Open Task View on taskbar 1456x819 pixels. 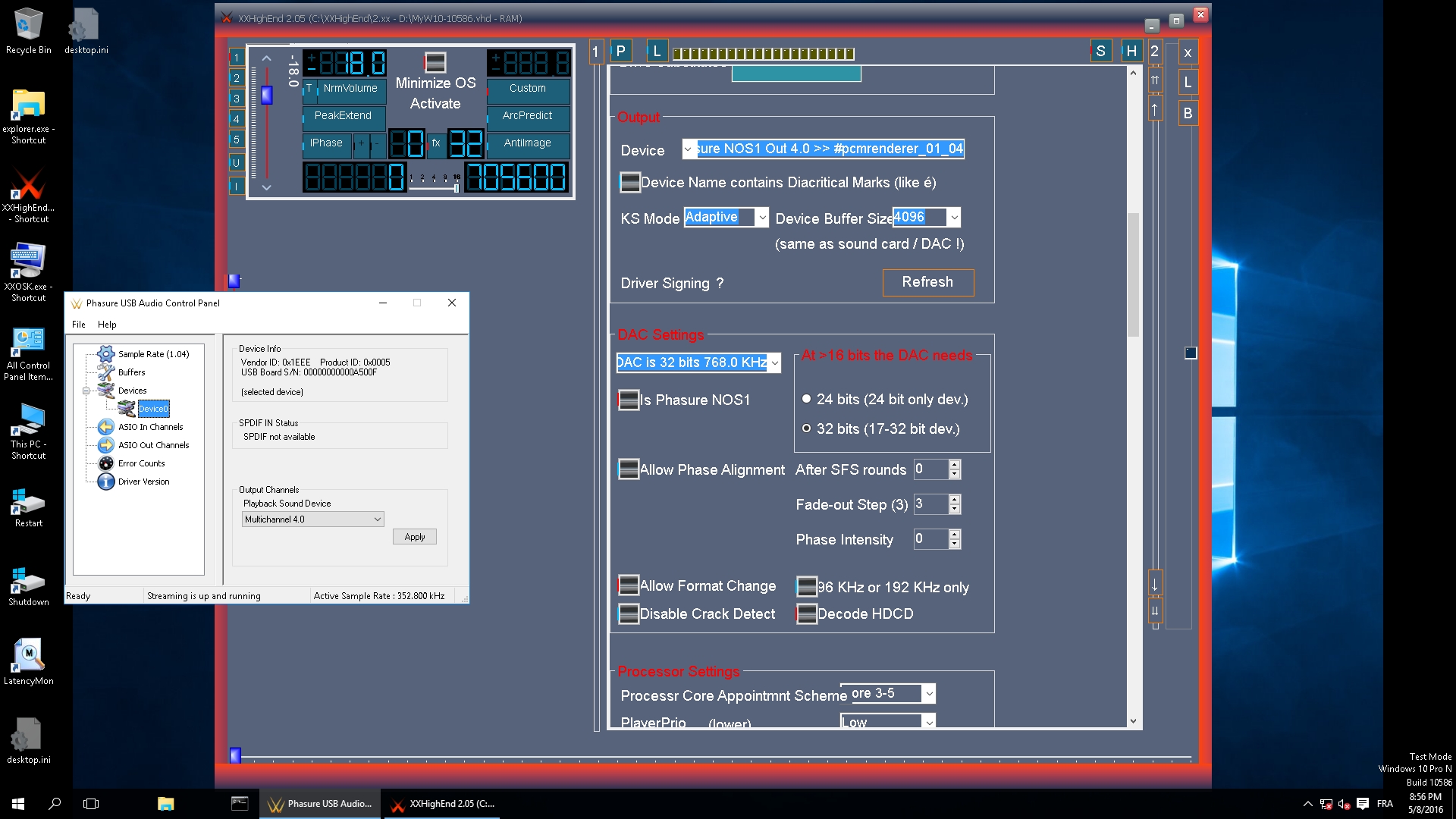91,804
